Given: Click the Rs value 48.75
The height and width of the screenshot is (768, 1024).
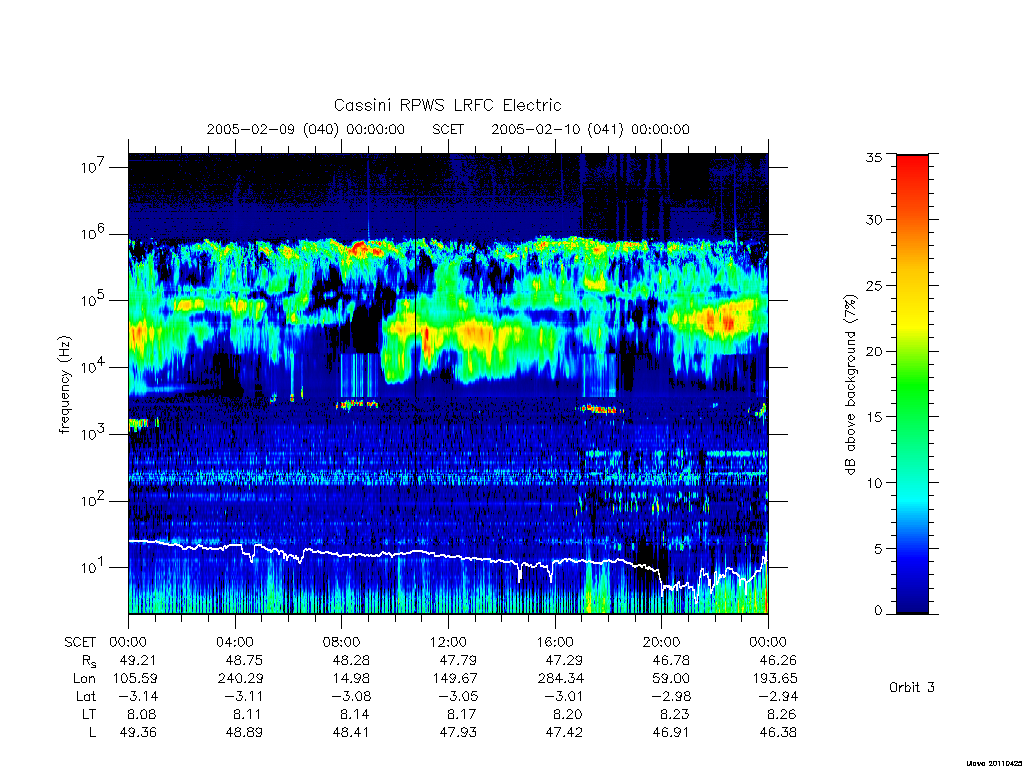Looking at the screenshot, I should [244, 660].
